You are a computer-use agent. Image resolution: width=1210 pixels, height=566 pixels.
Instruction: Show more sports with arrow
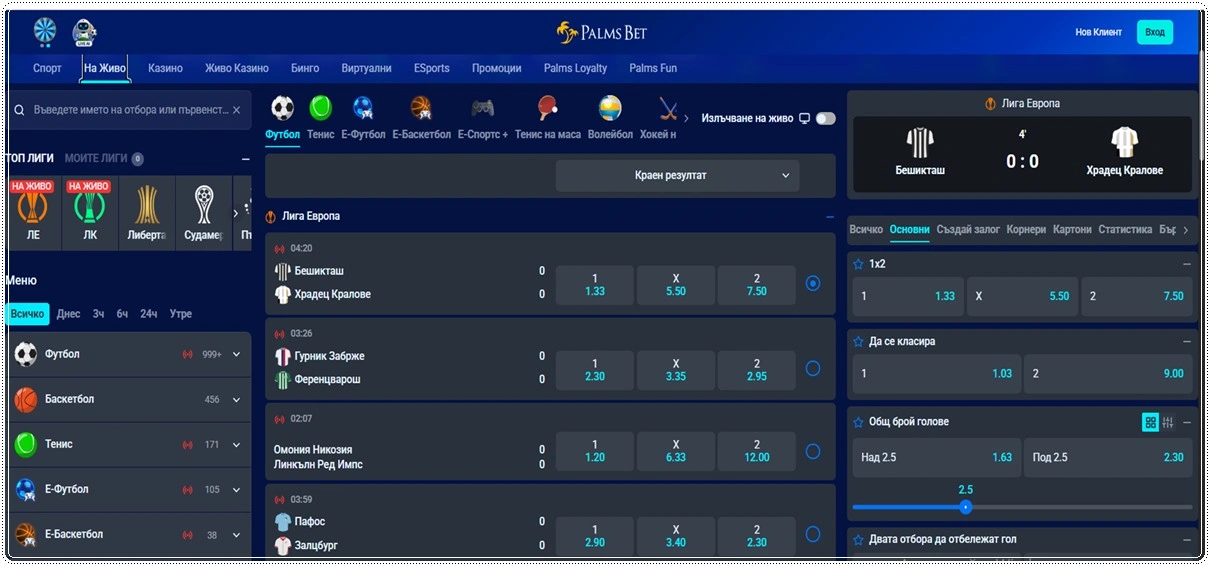(x=686, y=118)
